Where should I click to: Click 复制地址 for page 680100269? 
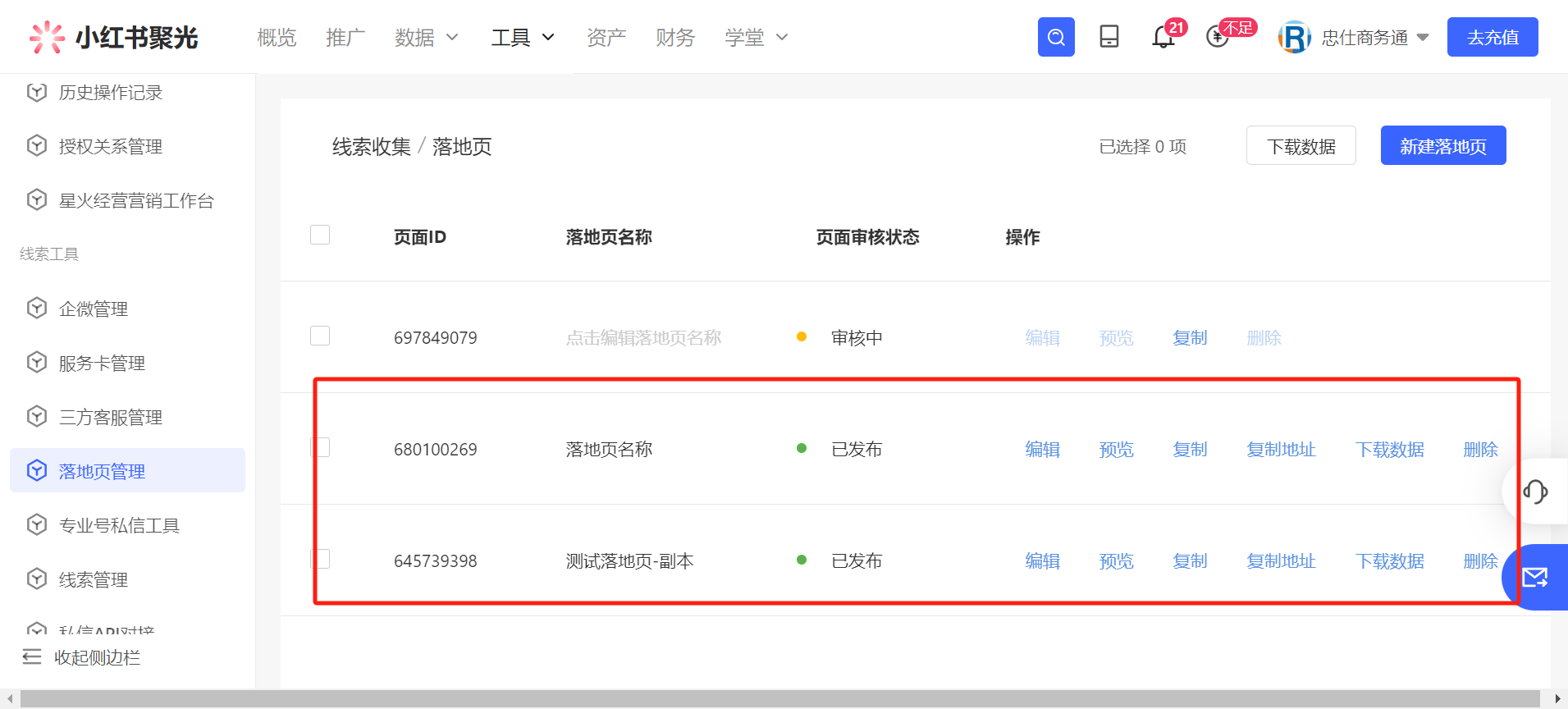tap(1281, 450)
